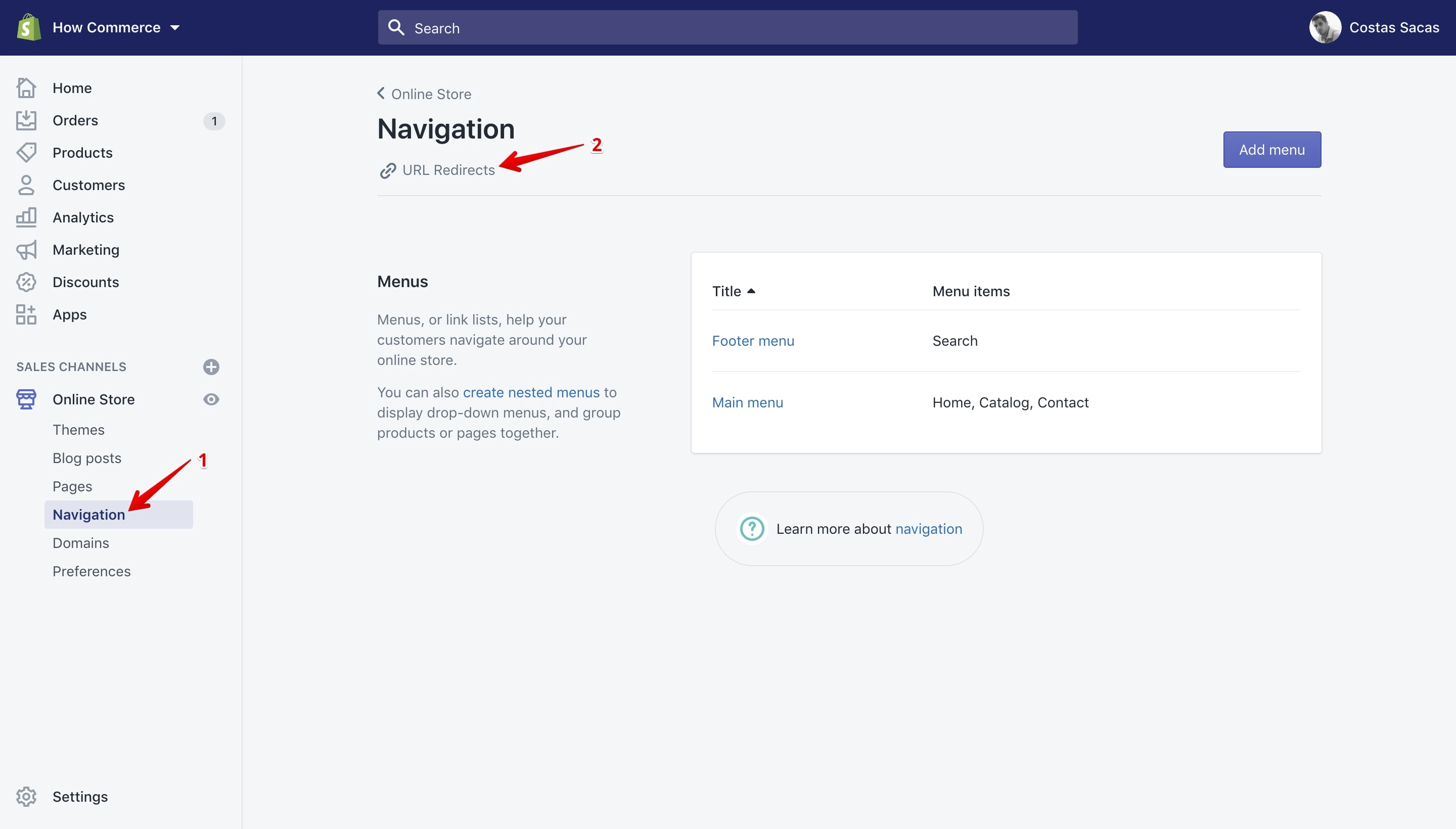Image resolution: width=1456 pixels, height=829 pixels.
Task: Open Analytics in the sidebar
Action: [x=83, y=217]
